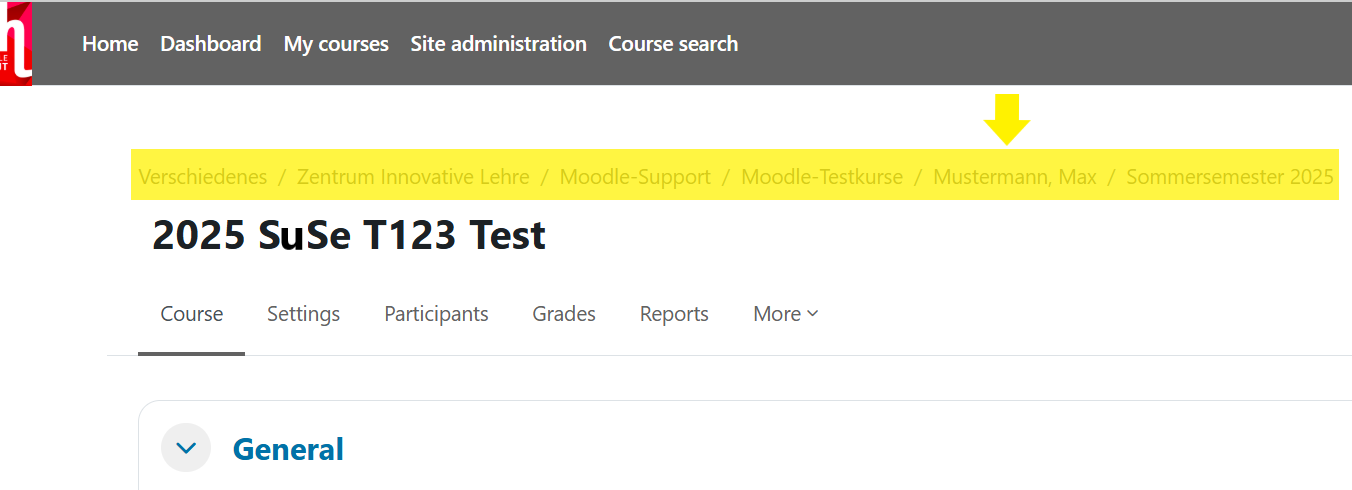Open the Participants tab
The width and height of the screenshot is (1352, 490).
[x=436, y=314]
